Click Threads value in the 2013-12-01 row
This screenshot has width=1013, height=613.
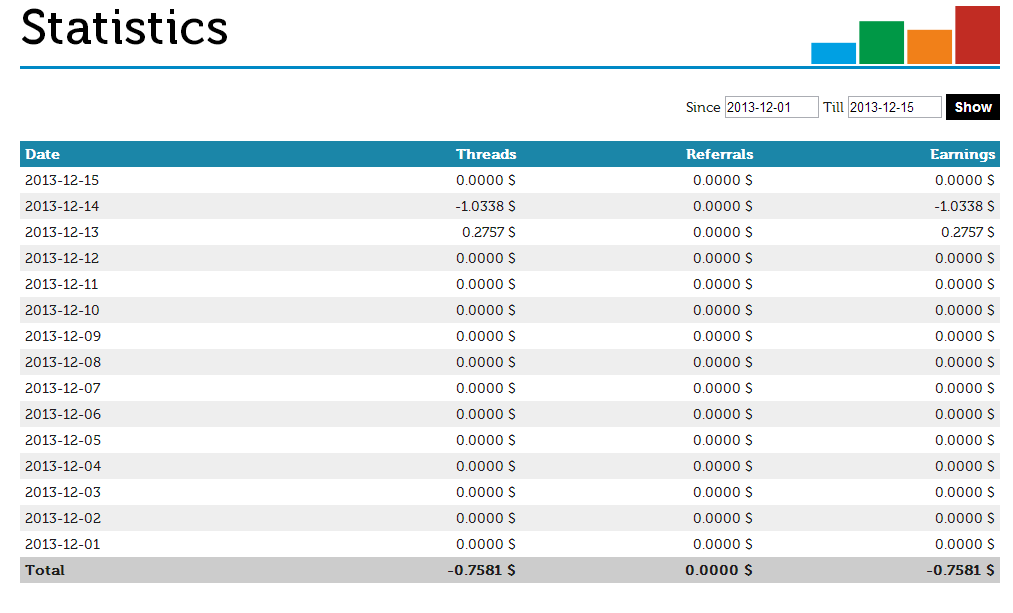[x=486, y=544]
